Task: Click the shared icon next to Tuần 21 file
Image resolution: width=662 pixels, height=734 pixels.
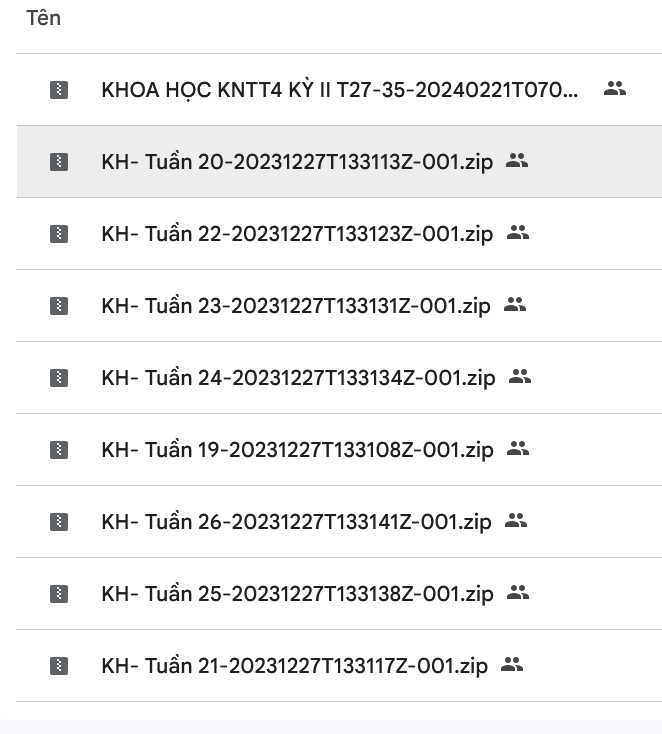Action: pyautogui.click(x=512, y=664)
